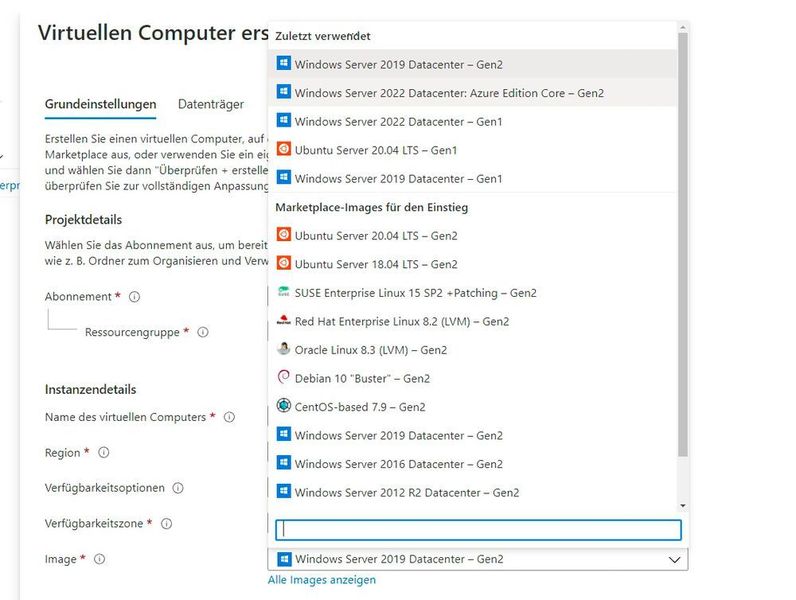Click Windows icon of Server 2012 R2 Datacenter
This screenshot has height=600, width=796.
pos(284,491)
